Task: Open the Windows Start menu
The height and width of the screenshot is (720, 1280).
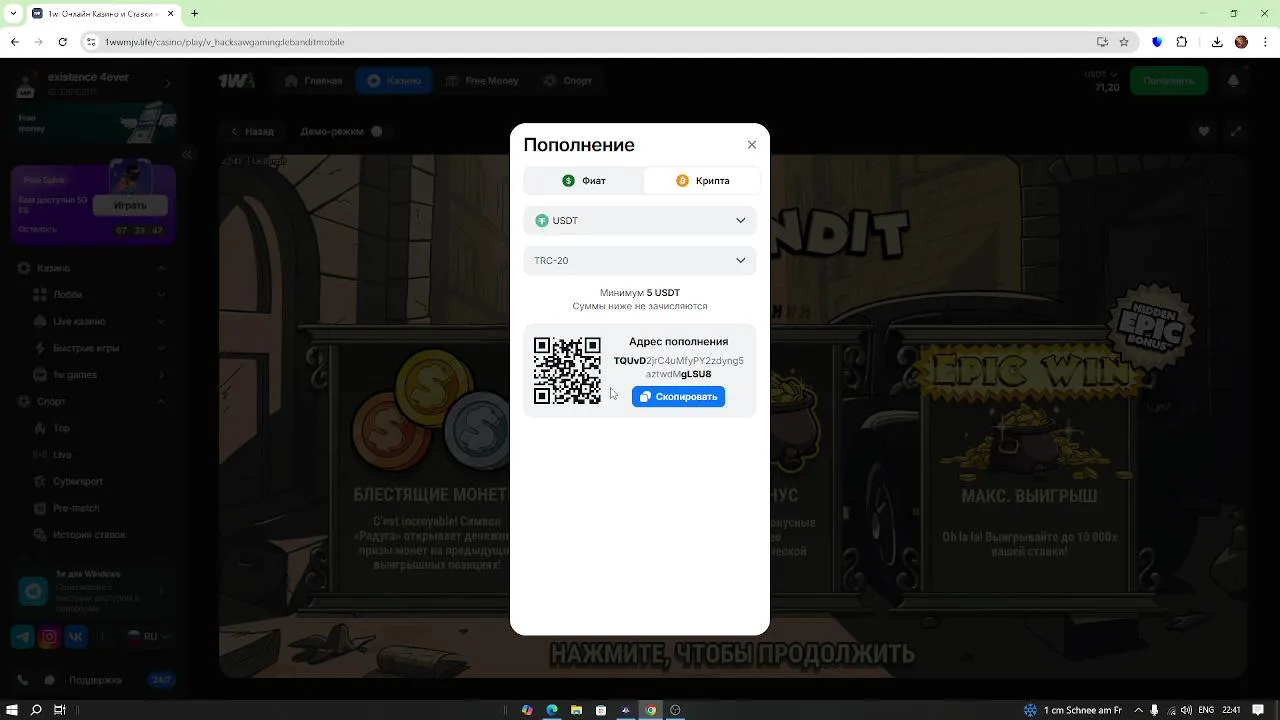Action: pos(12,710)
